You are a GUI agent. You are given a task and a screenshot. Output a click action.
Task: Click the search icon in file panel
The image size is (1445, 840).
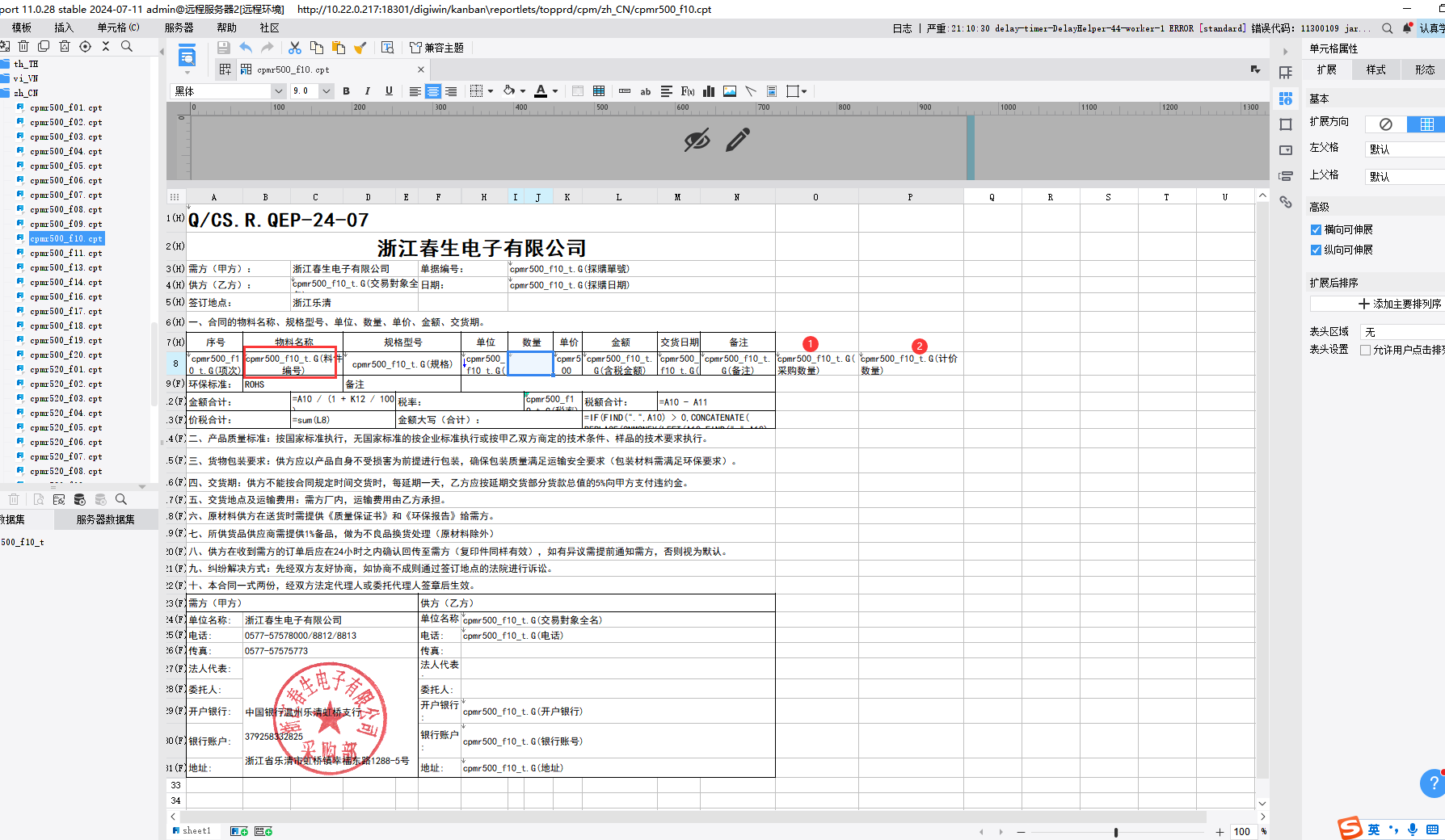coord(126,46)
